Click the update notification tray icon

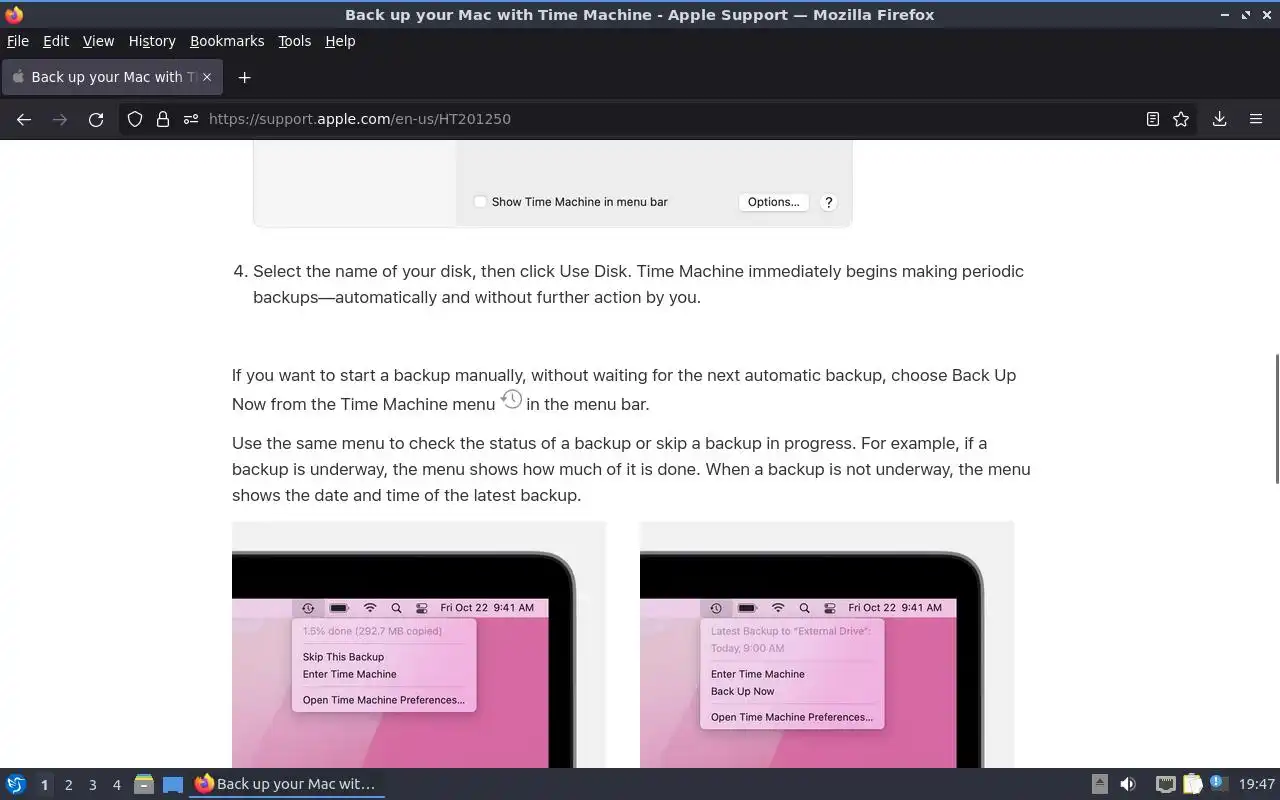point(1218,783)
